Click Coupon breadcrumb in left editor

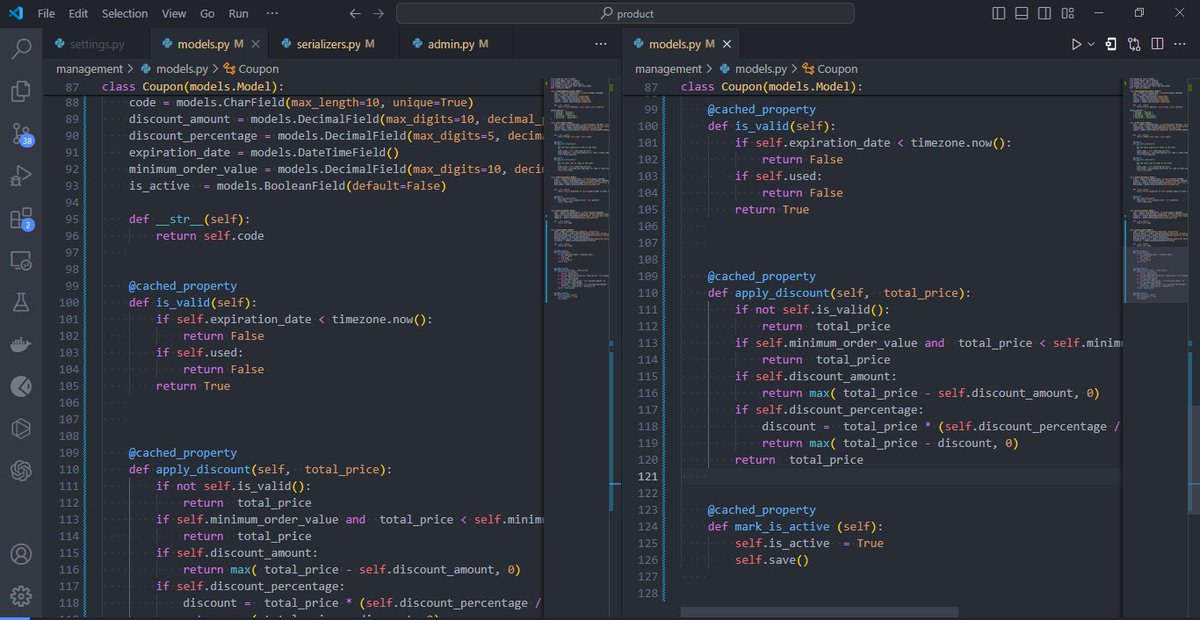click(251, 69)
